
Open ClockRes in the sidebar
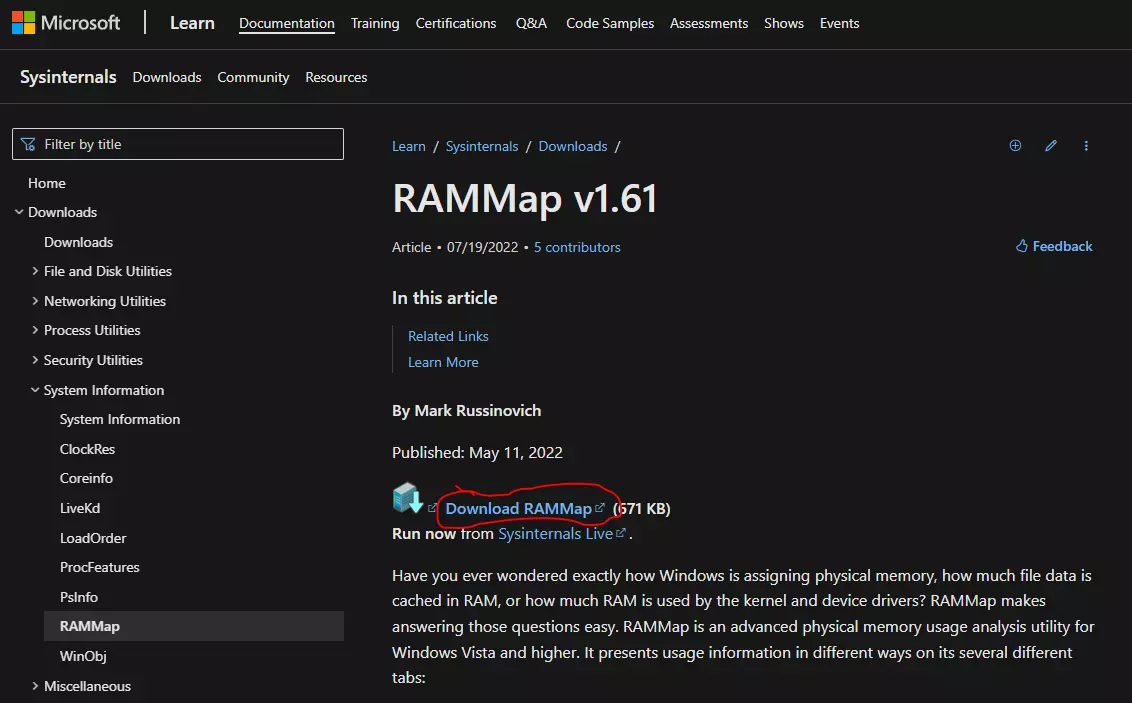[87, 449]
